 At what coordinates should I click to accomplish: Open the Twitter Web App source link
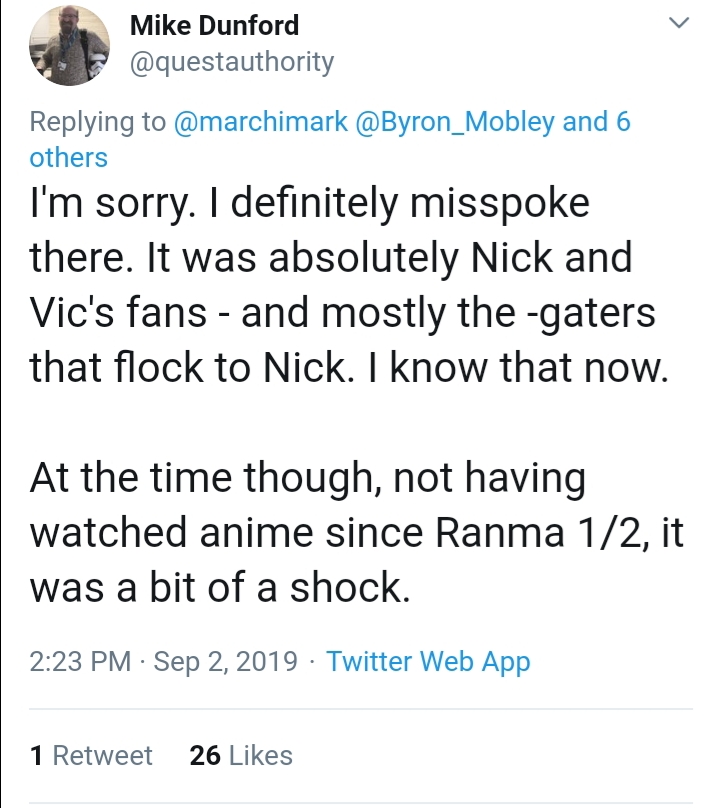coord(428,662)
